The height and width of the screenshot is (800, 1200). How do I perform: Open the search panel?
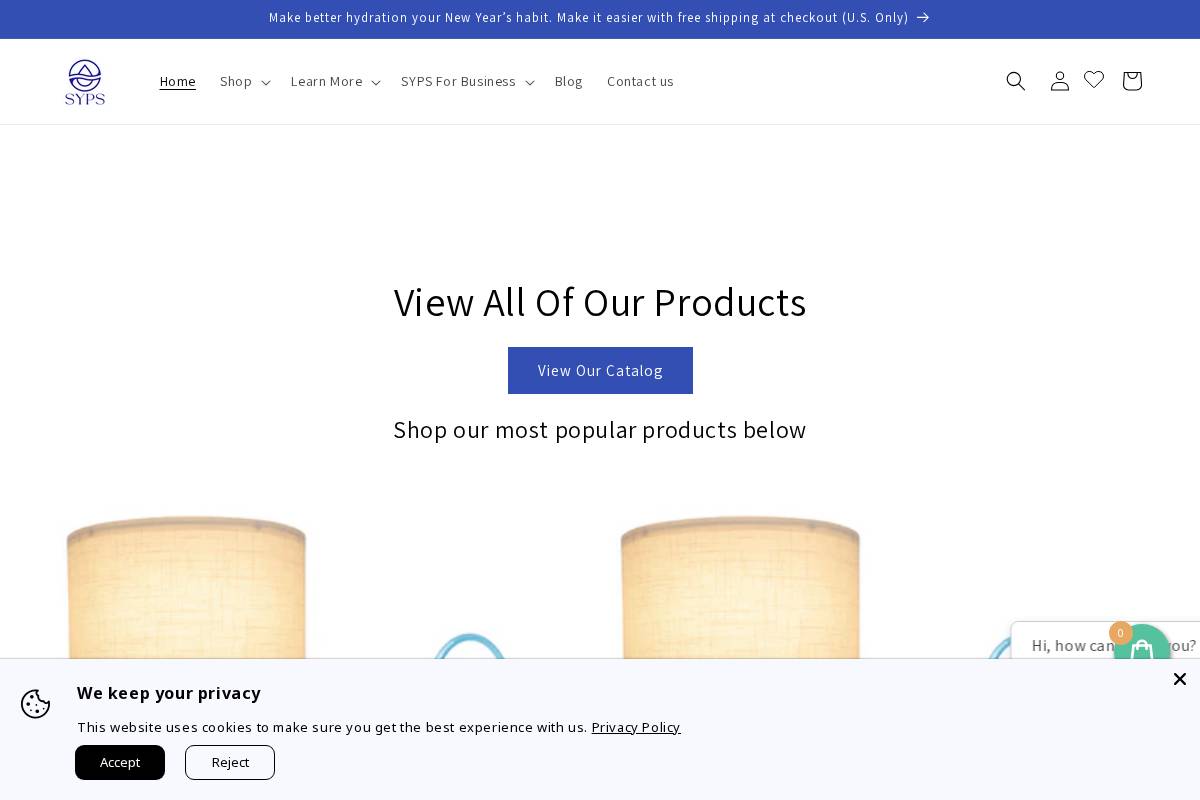tap(1015, 81)
